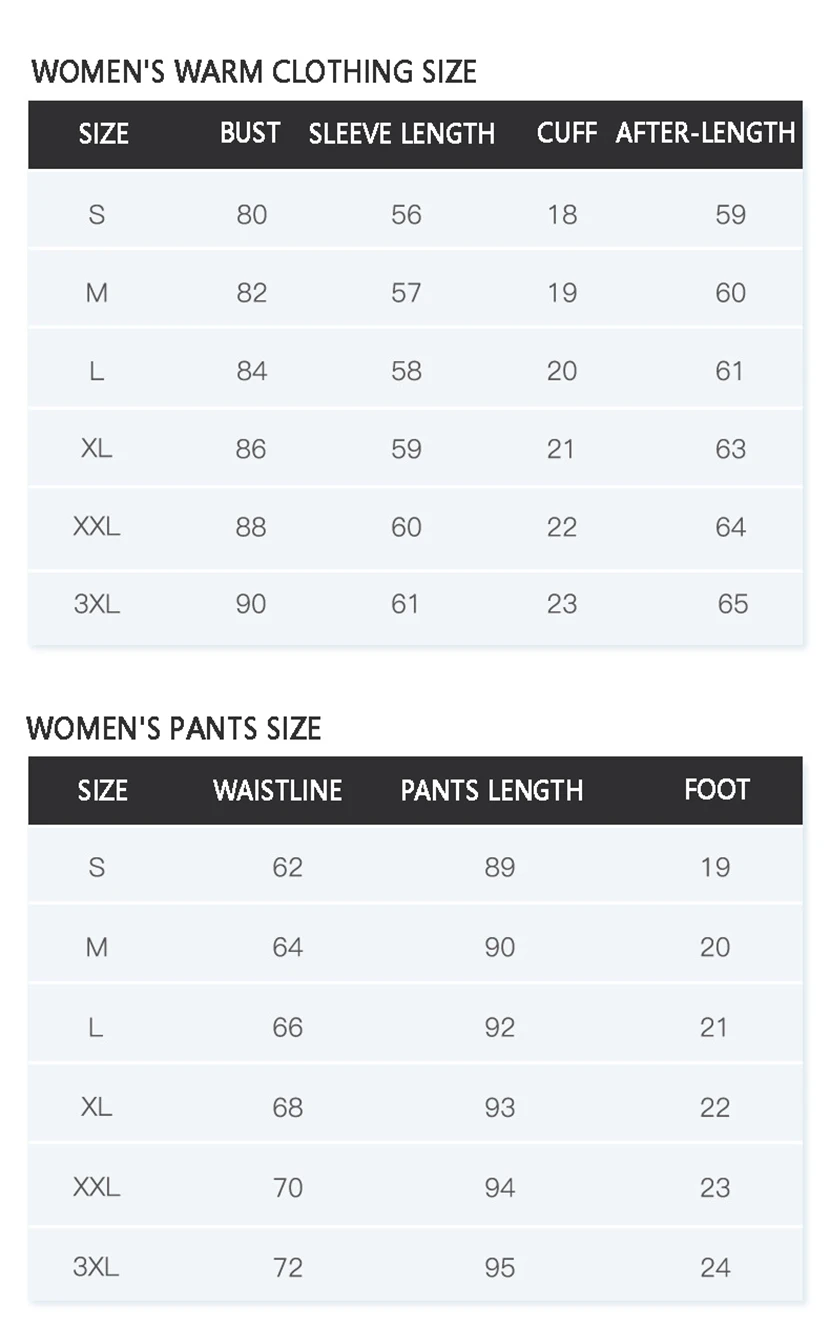
Task: Select waistline value 62 for pants S
Action: point(288,867)
